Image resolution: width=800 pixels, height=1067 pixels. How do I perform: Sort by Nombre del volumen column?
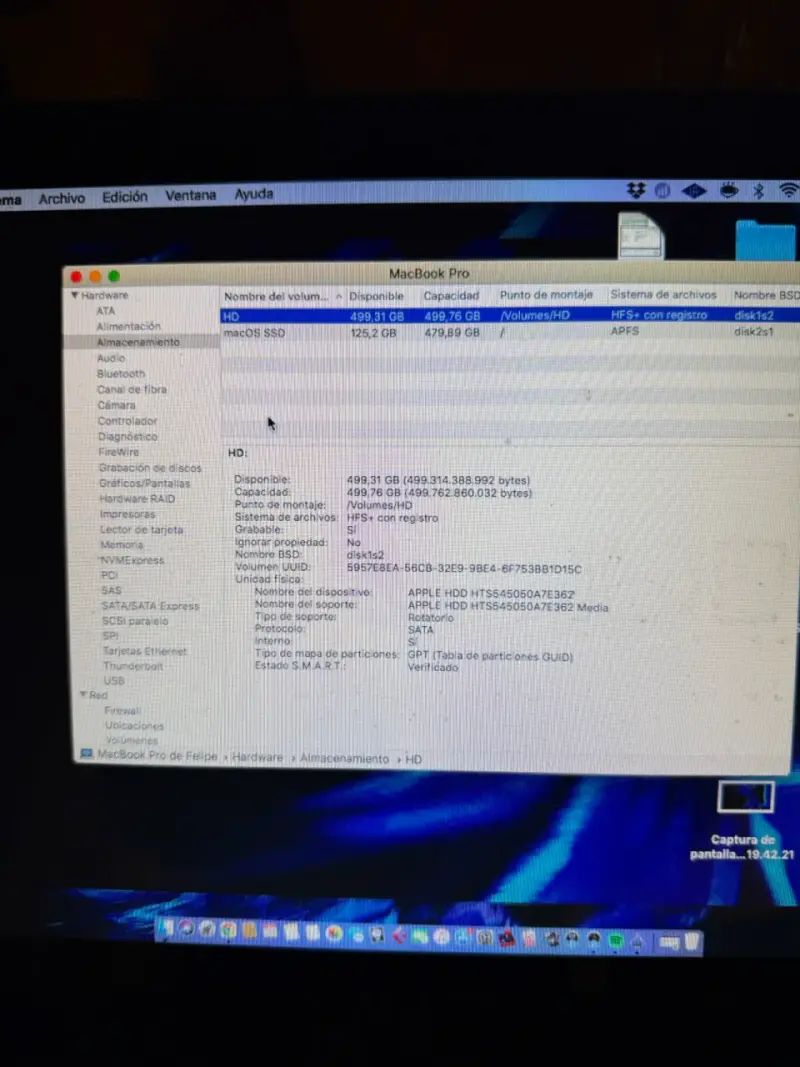(282, 296)
